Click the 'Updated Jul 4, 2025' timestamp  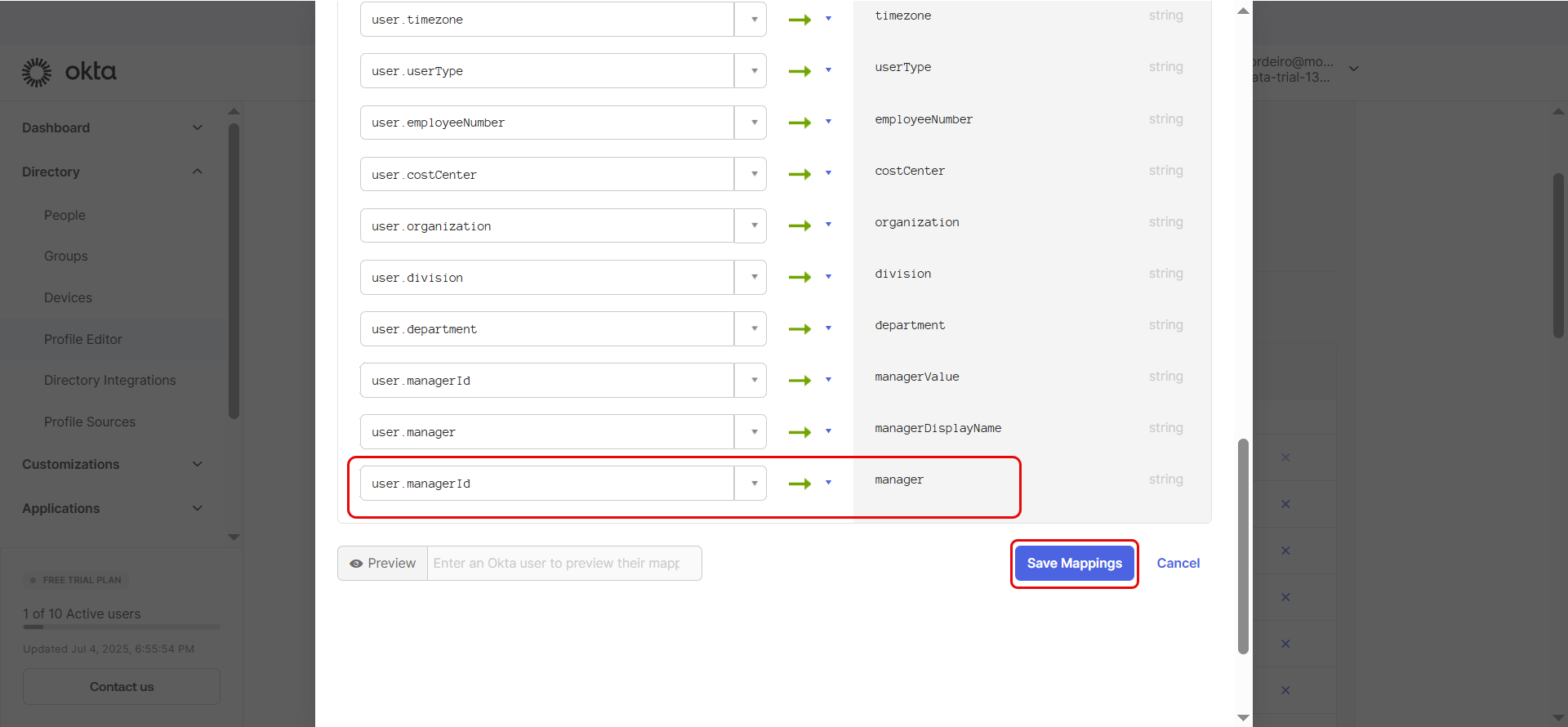pyautogui.click(x=109, y=649)
